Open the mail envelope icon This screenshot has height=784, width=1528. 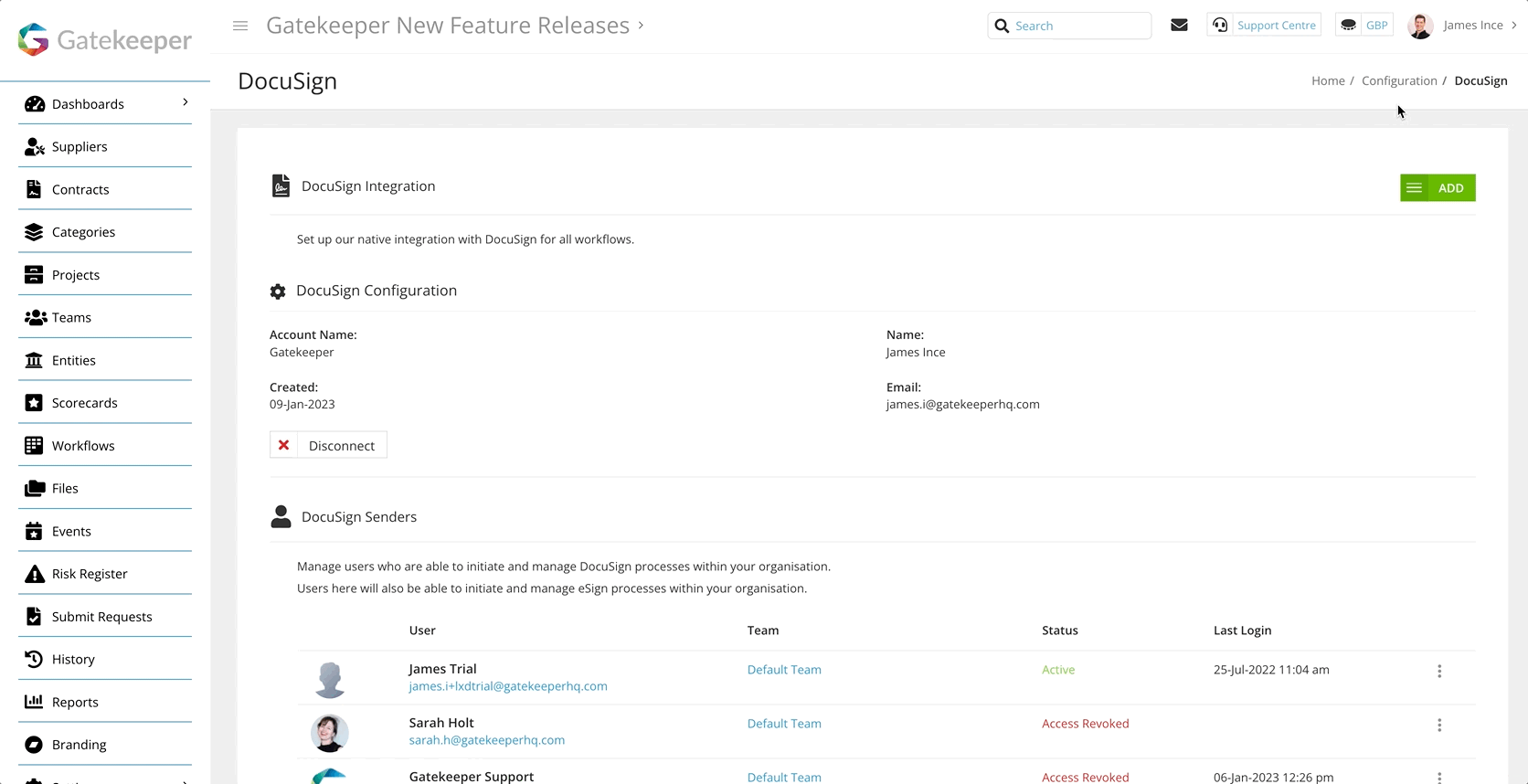(x=1179, y=26)
